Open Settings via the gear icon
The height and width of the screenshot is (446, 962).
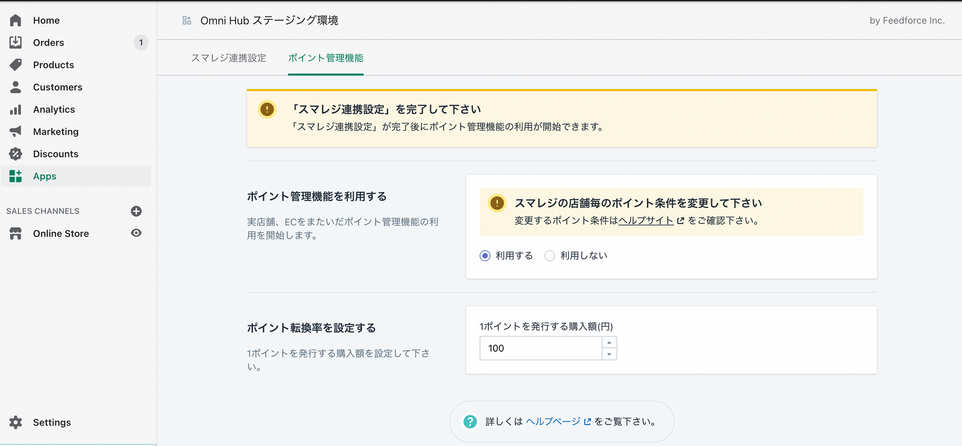pos(15,422)
